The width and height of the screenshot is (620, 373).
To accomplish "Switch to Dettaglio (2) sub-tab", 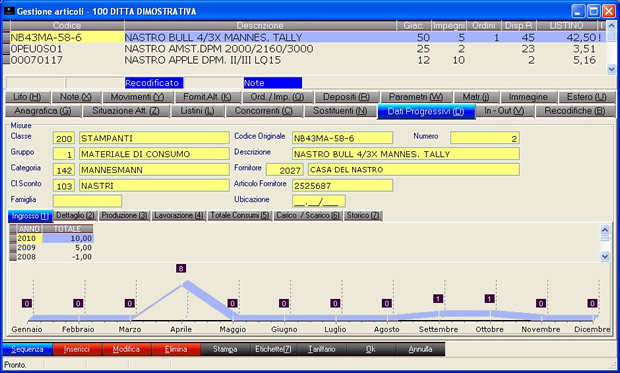I will point(75,216).
